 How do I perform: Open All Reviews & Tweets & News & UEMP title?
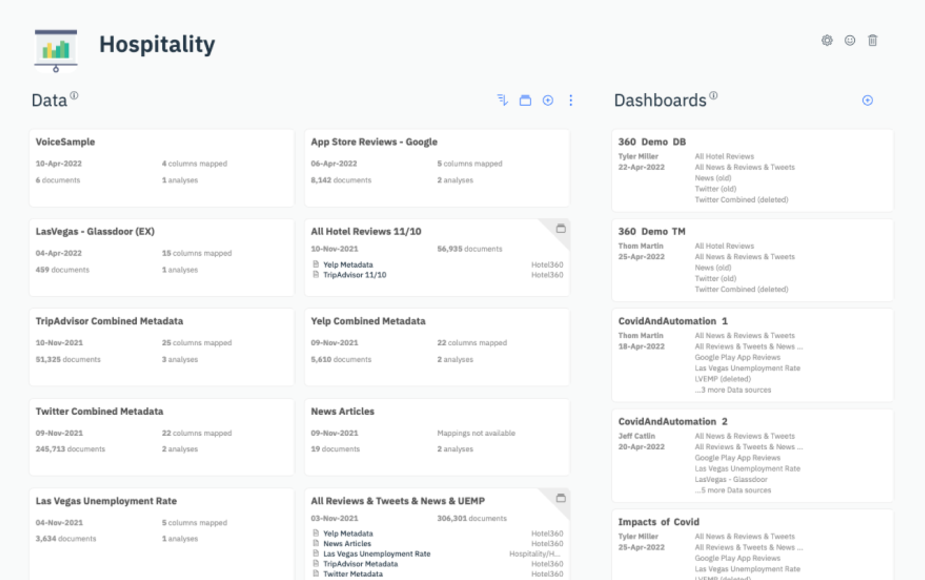[x=398, y=501]
